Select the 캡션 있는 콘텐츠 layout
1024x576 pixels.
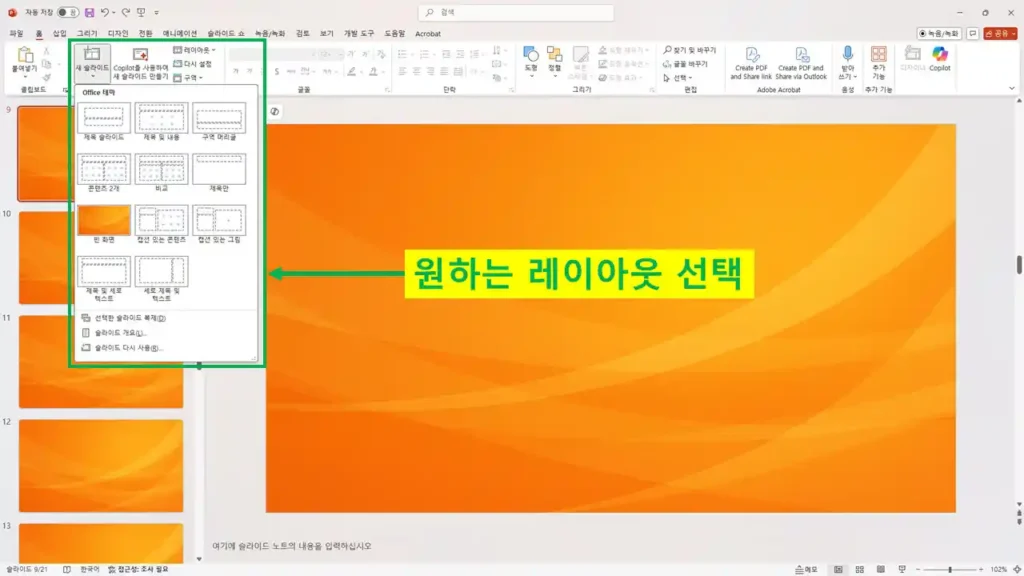click(x=161, y=224)
